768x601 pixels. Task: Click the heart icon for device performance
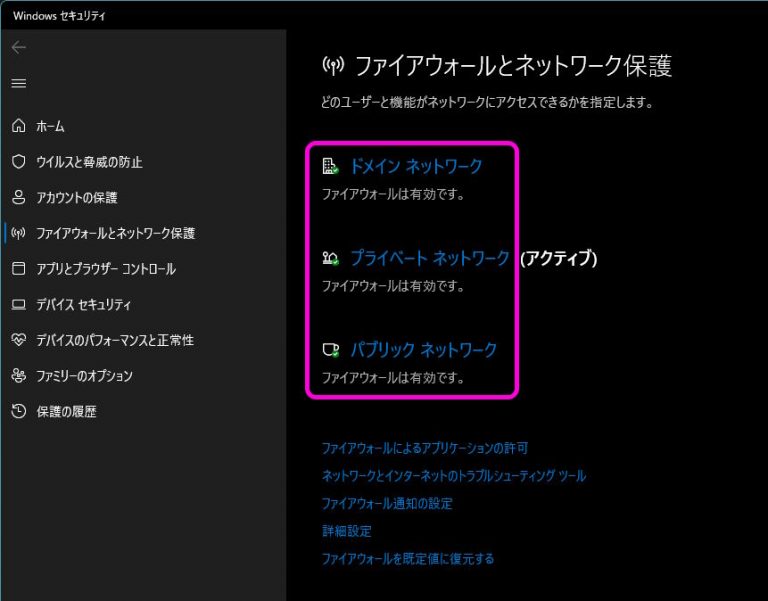pos(19,340)
